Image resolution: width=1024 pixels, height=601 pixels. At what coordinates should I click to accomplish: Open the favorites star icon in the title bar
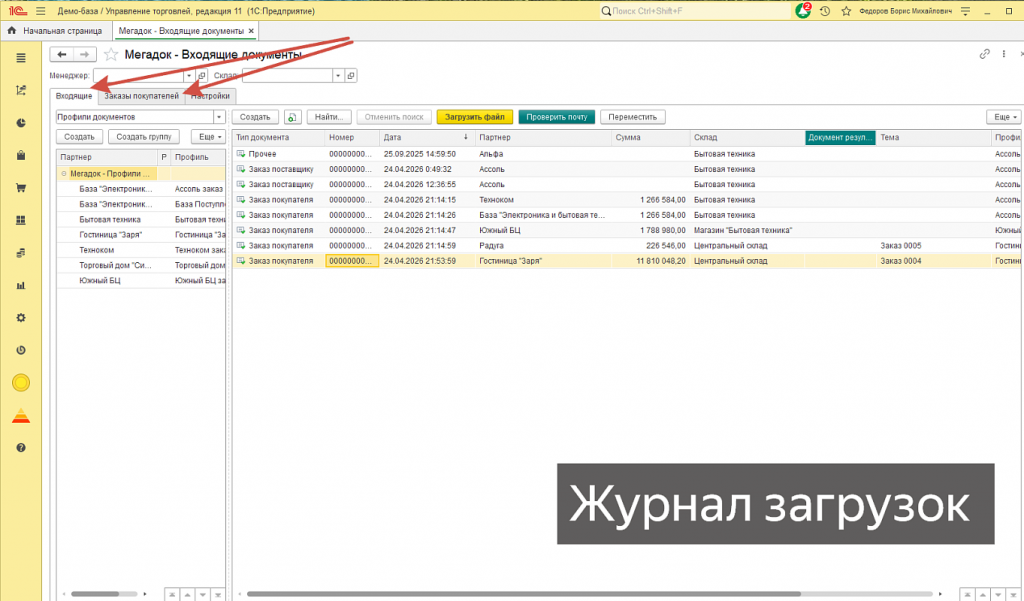coord(846,11)
